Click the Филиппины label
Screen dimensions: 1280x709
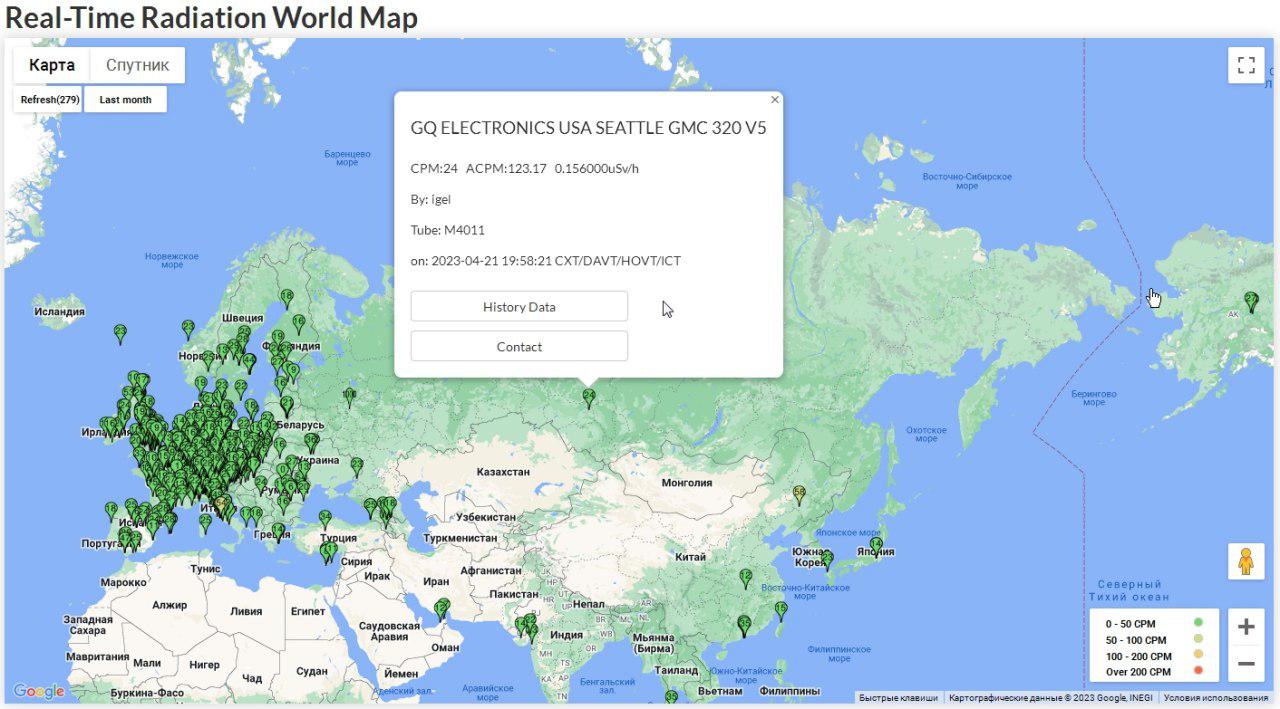789,691
